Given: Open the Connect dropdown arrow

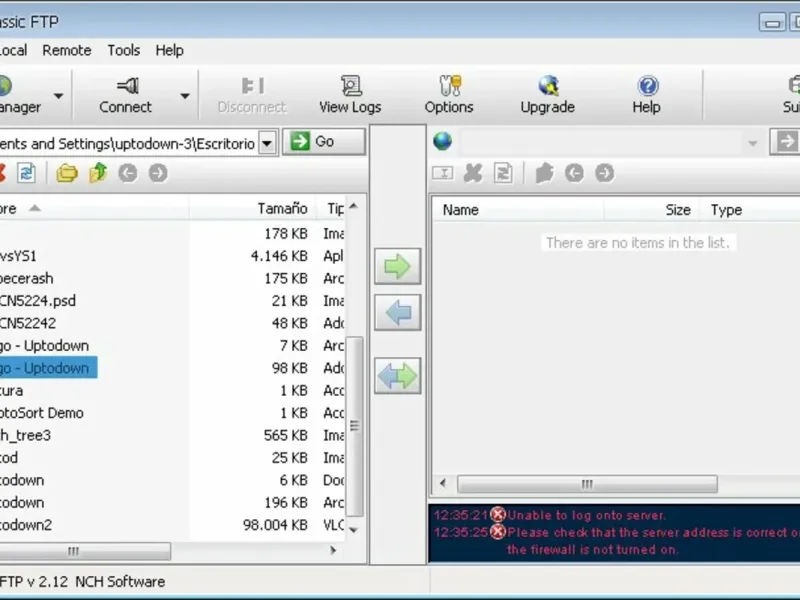Looking at the screenshot, I should pyautogui.click(x=185, y=96).
